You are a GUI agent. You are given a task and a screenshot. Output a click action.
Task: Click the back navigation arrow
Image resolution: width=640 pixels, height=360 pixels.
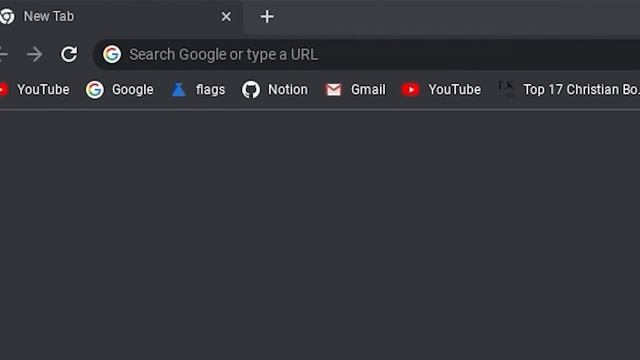3,54
